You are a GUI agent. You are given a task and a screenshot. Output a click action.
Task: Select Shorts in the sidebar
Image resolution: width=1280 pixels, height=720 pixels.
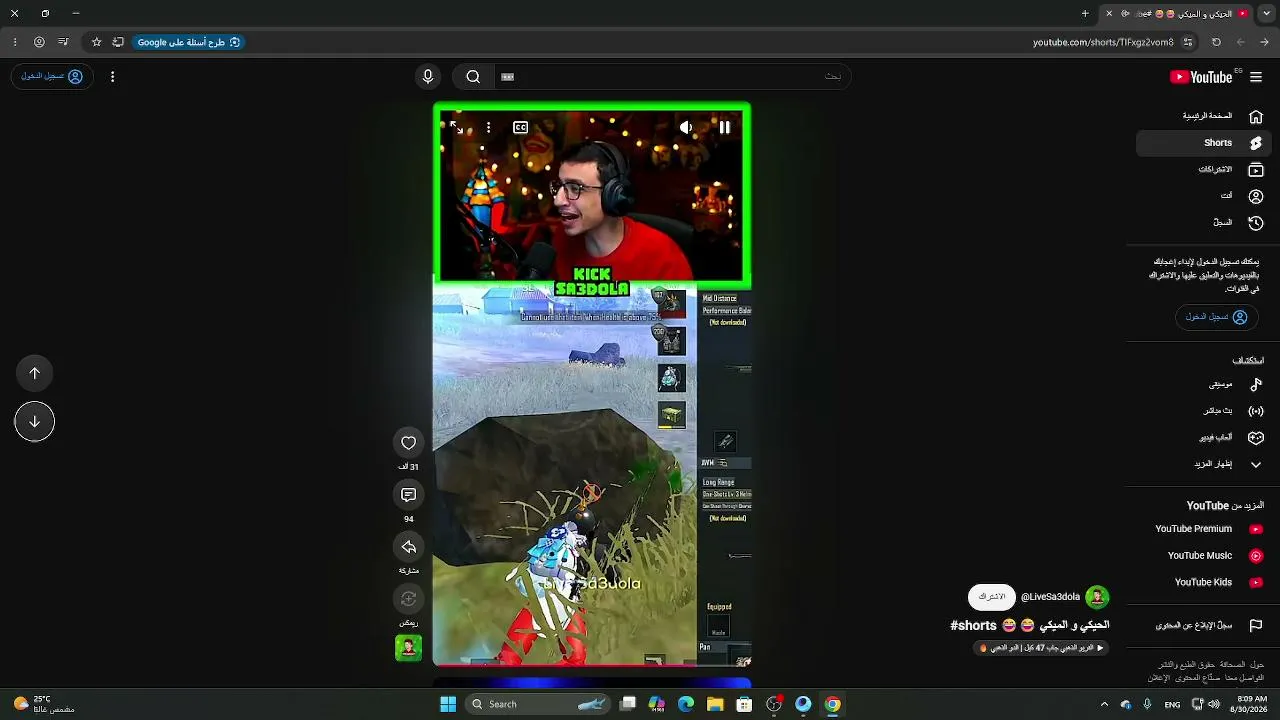[1204, 143]
